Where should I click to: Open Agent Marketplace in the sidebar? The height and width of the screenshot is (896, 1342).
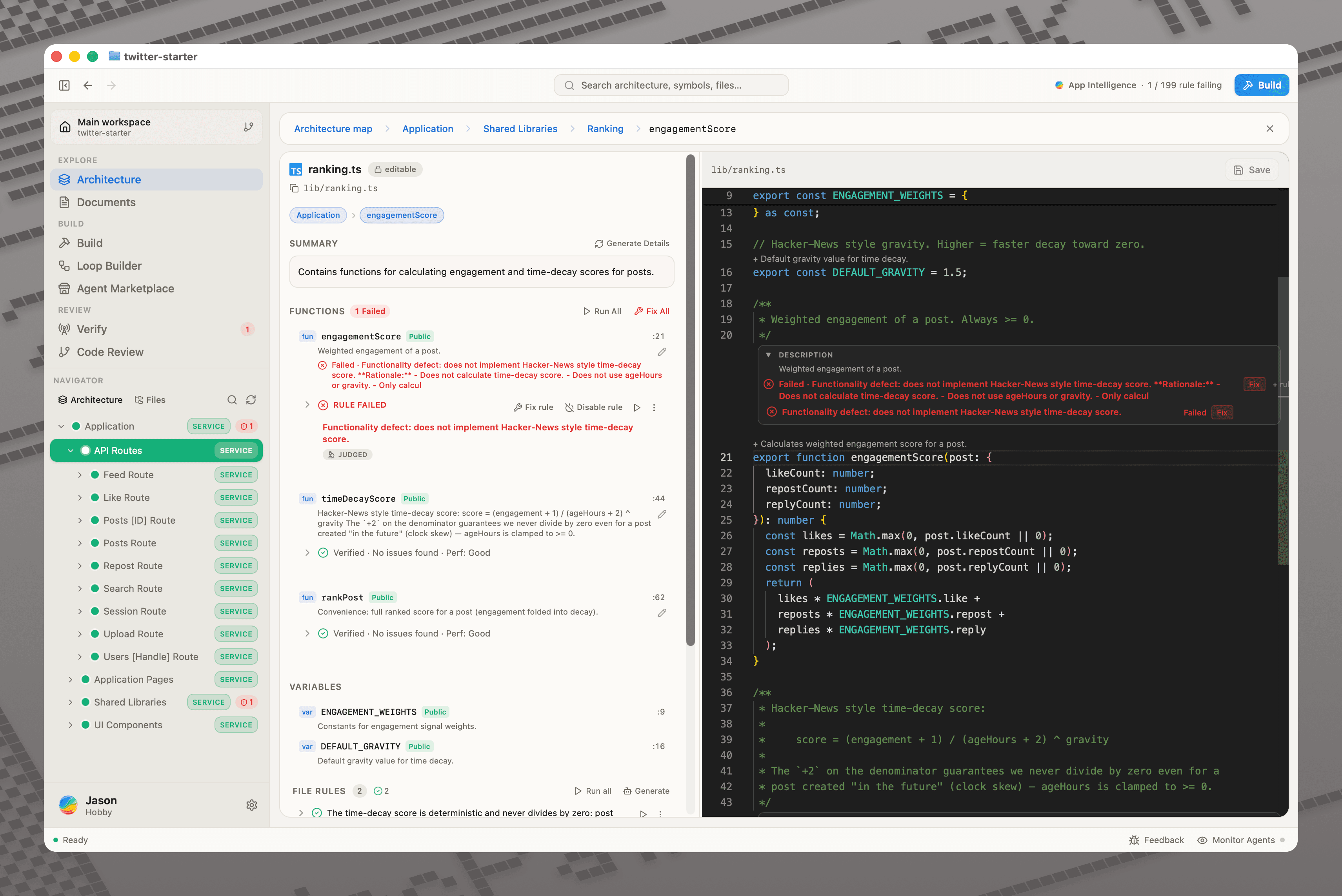[x=156, y=288]
